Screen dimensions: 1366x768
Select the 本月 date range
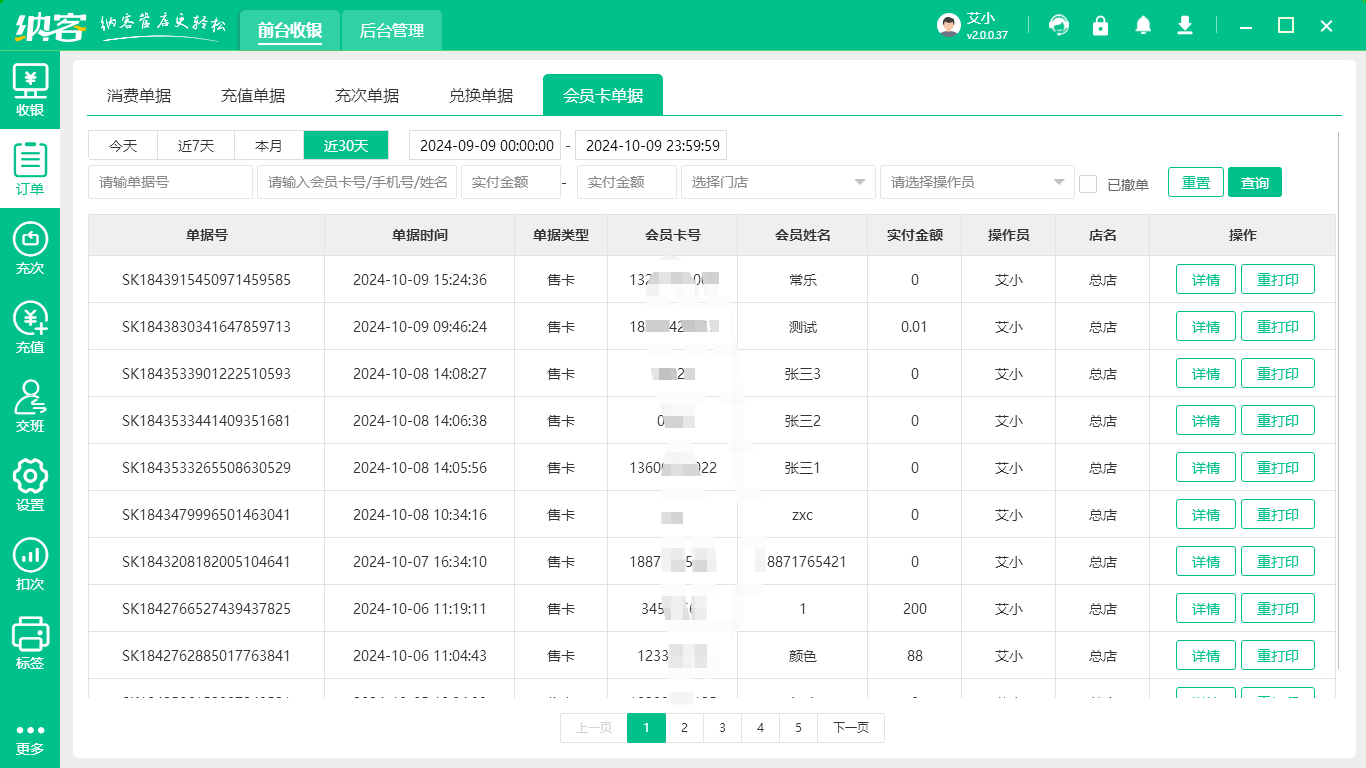coord(269,145)
